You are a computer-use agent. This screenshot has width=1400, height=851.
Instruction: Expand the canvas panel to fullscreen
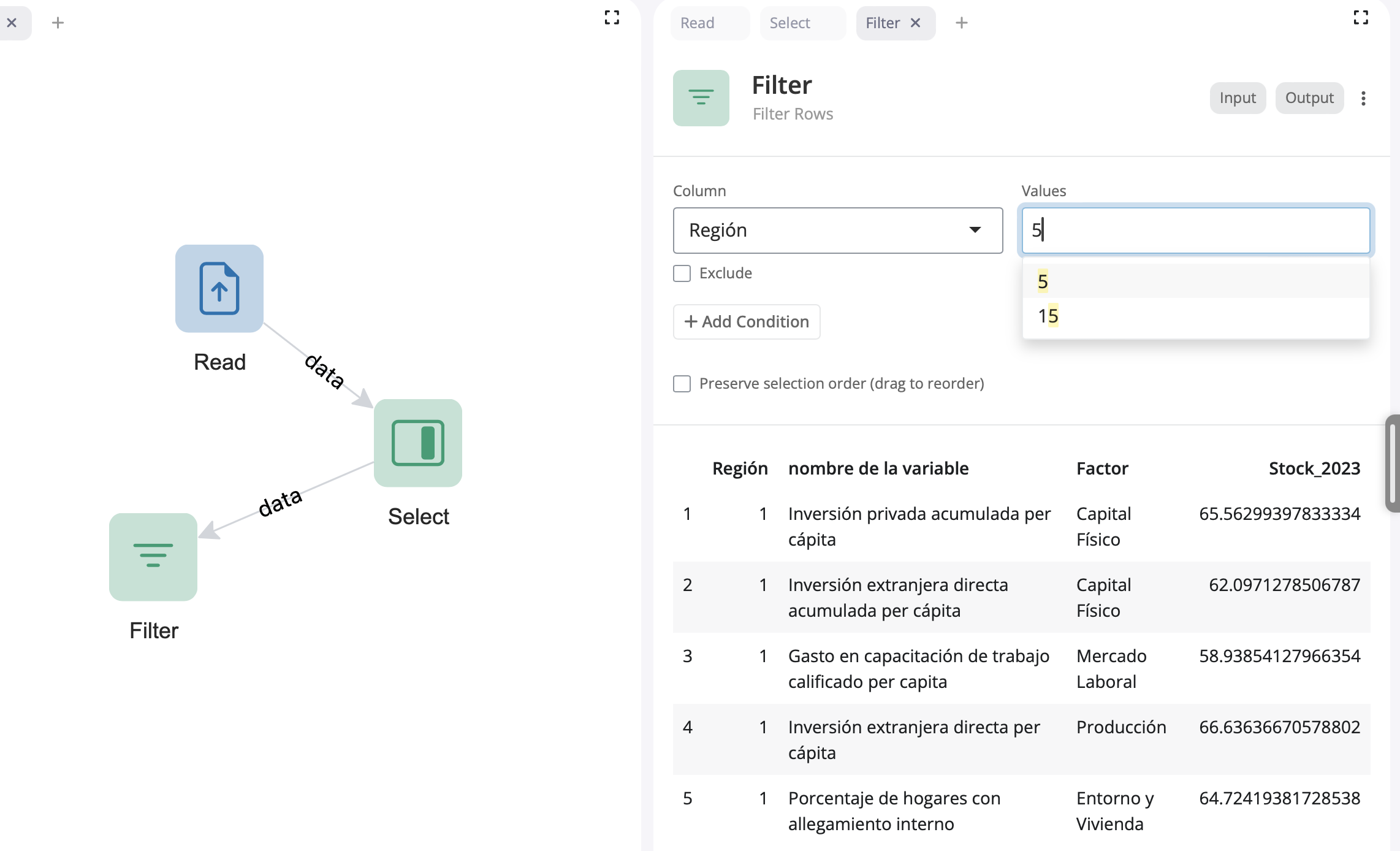[x=611, y=18]
